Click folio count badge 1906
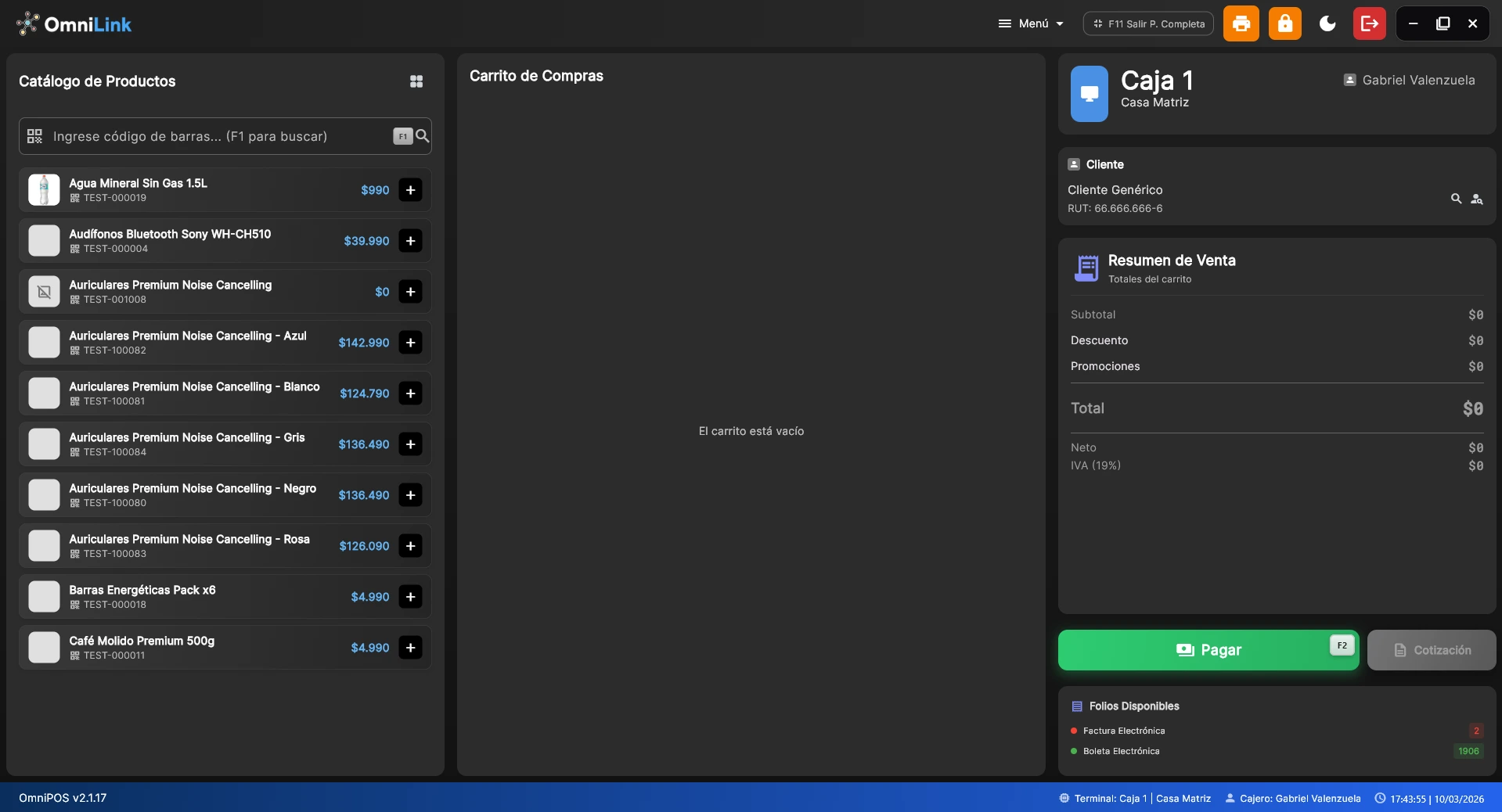The width and height of the screenshot is (1502, 812). coord(1468,751)
